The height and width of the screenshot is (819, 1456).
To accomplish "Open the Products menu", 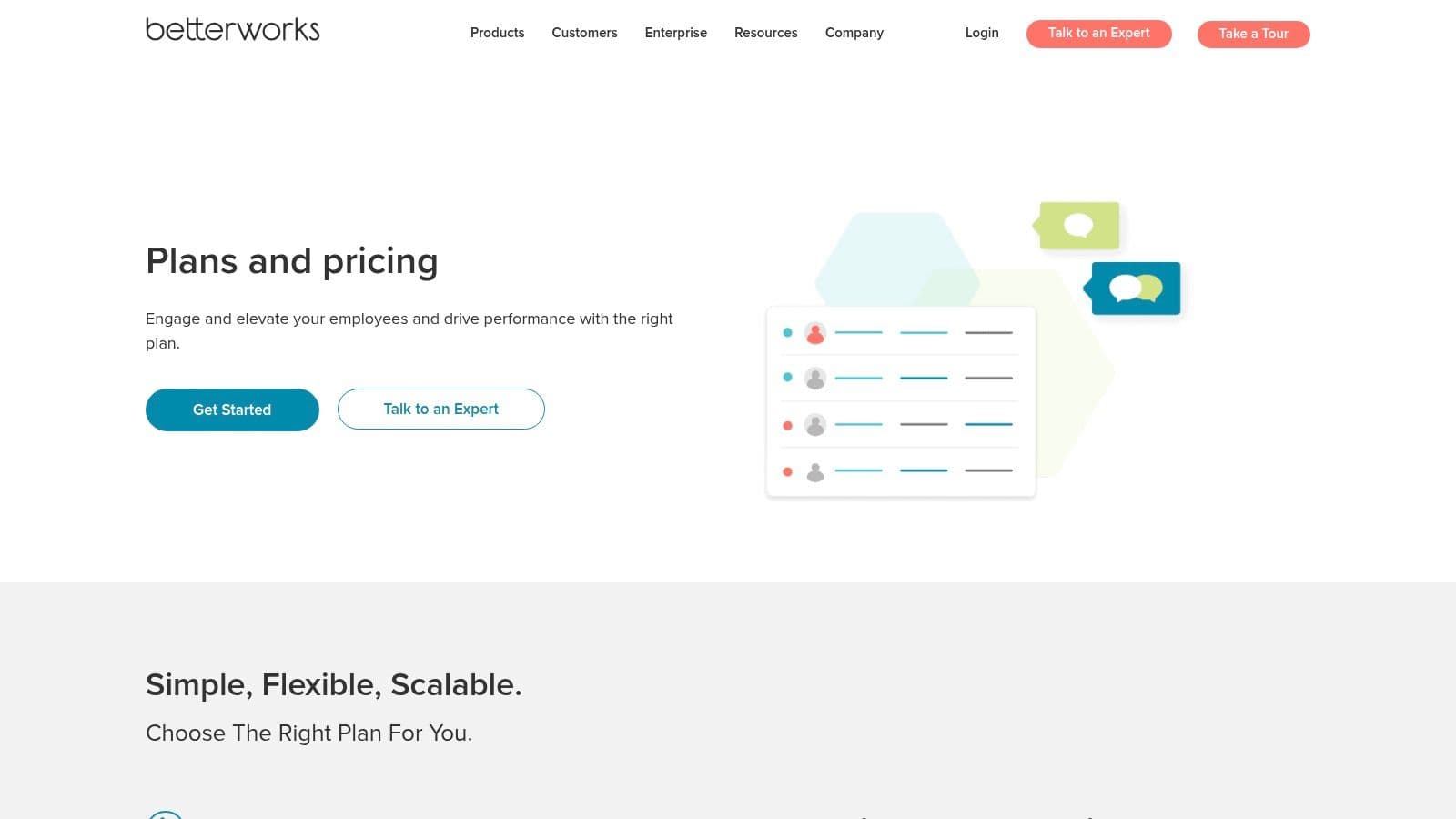I will (497, 33).
